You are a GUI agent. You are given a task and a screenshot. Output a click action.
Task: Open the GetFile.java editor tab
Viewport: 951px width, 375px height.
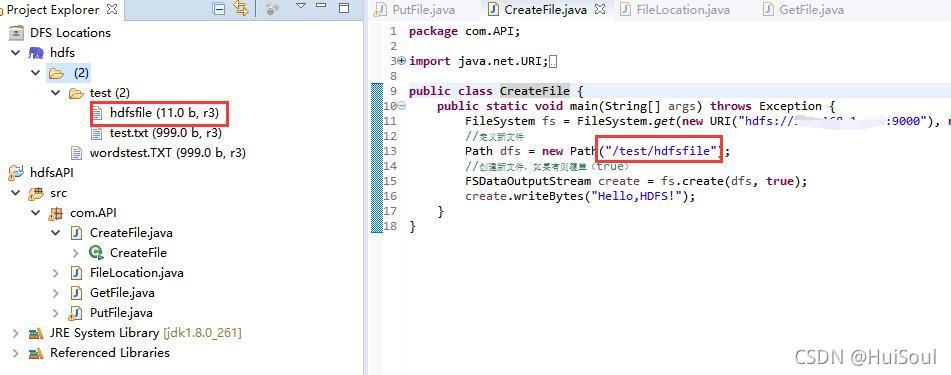803,10
